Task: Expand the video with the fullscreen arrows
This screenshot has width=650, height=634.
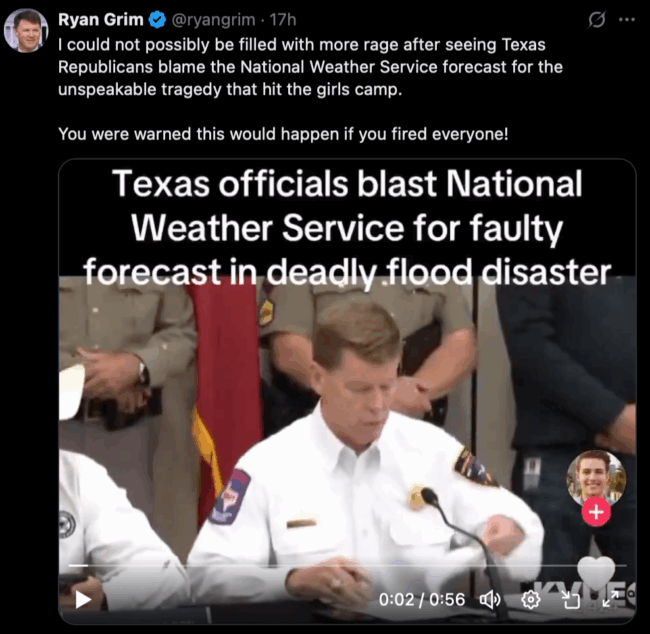Action: pyautogui.click(x=611, y=600)
